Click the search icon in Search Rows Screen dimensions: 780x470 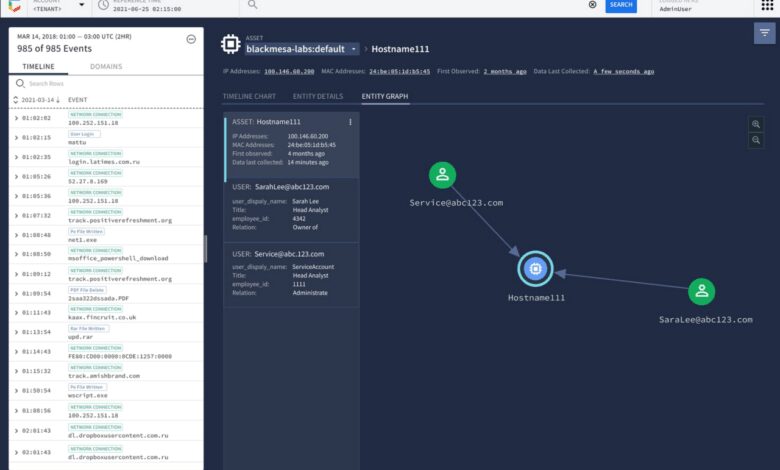20,83
